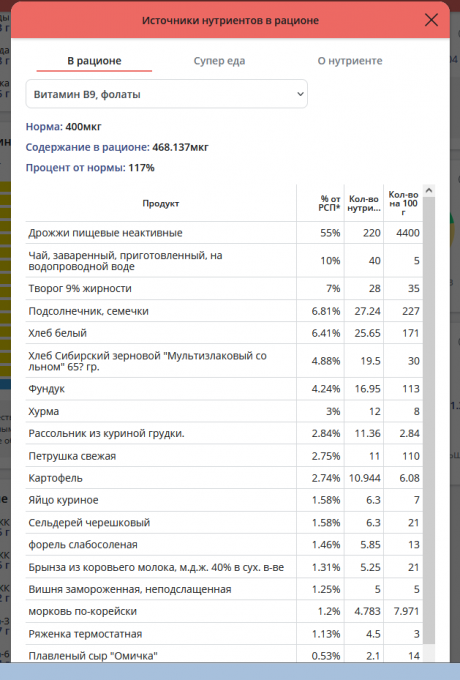
Task: Select the "Творог 9% жирности" row
Action: coord(224,288)
